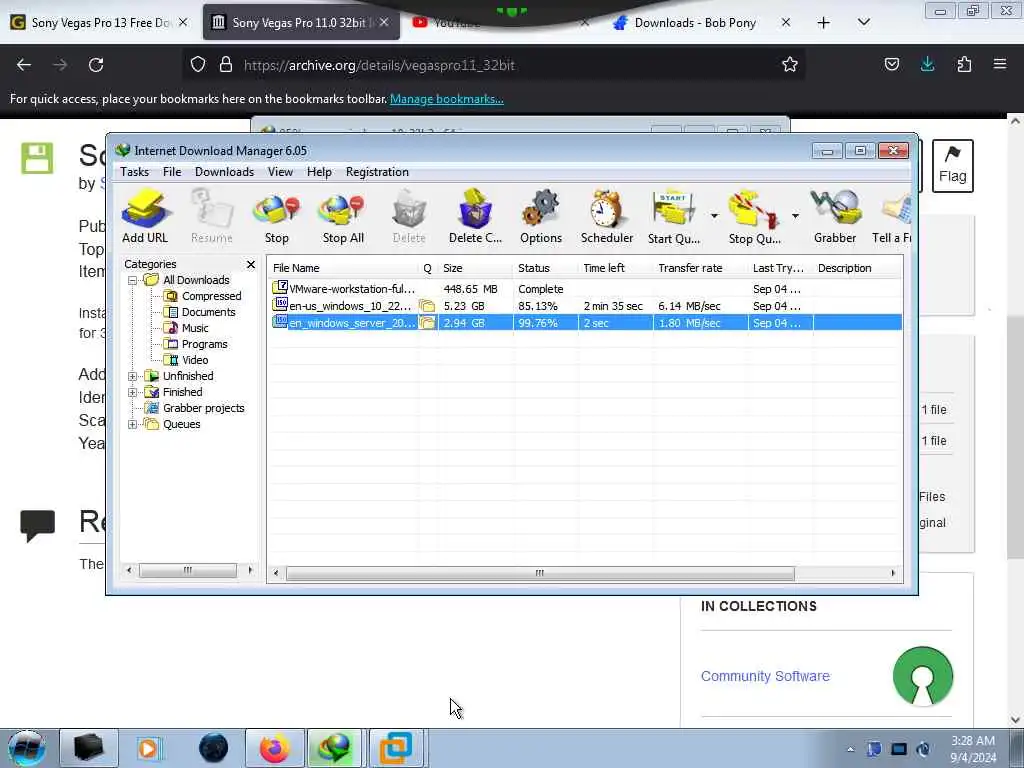Select the en-us_windows_10 download row
Viewport: 1024px width, 768px height.
click(586, 306)
